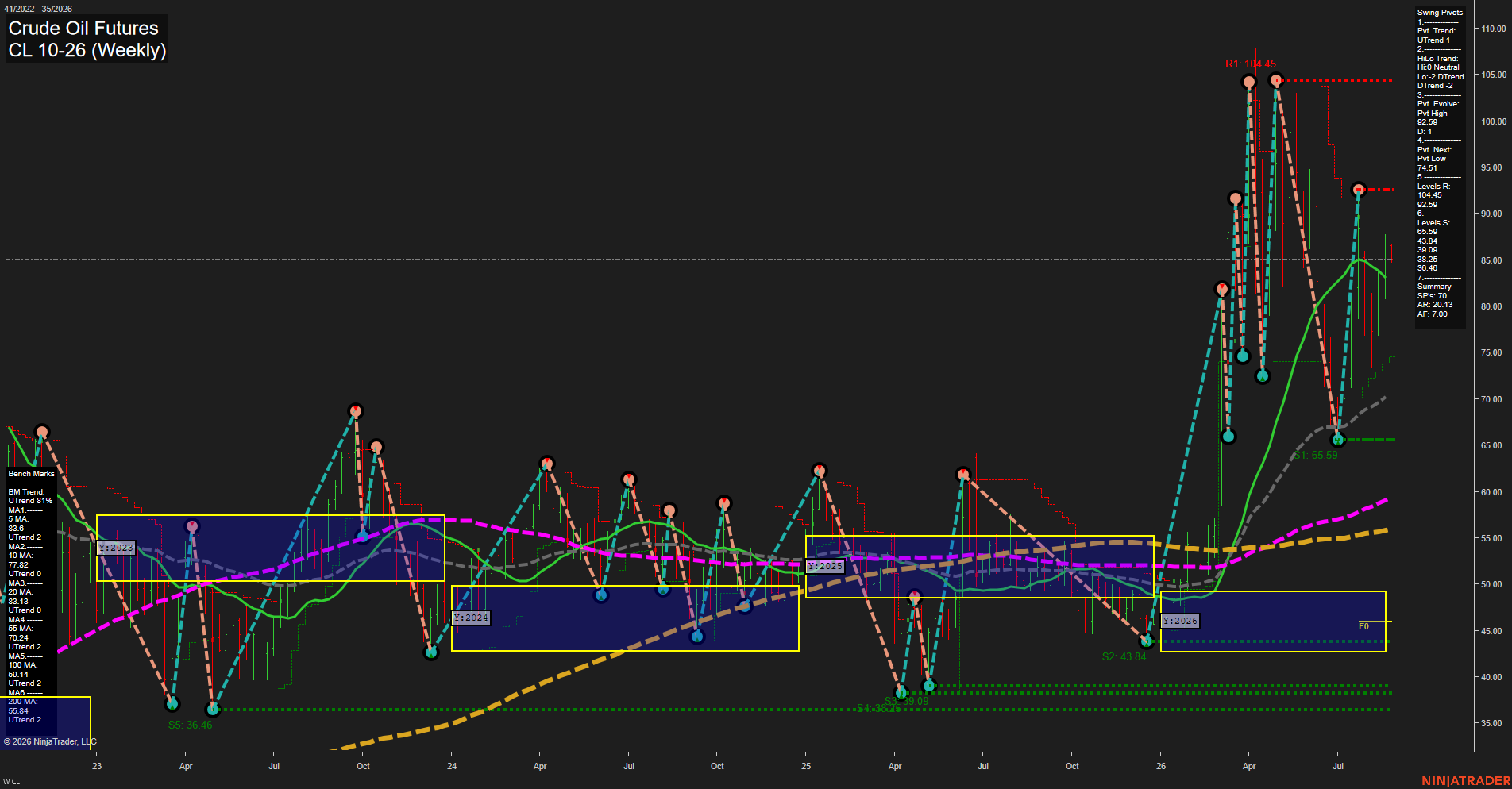Click the '105.00' price axis label
The height and width of the screenshot is (789, 1512).
[1494, 75]
